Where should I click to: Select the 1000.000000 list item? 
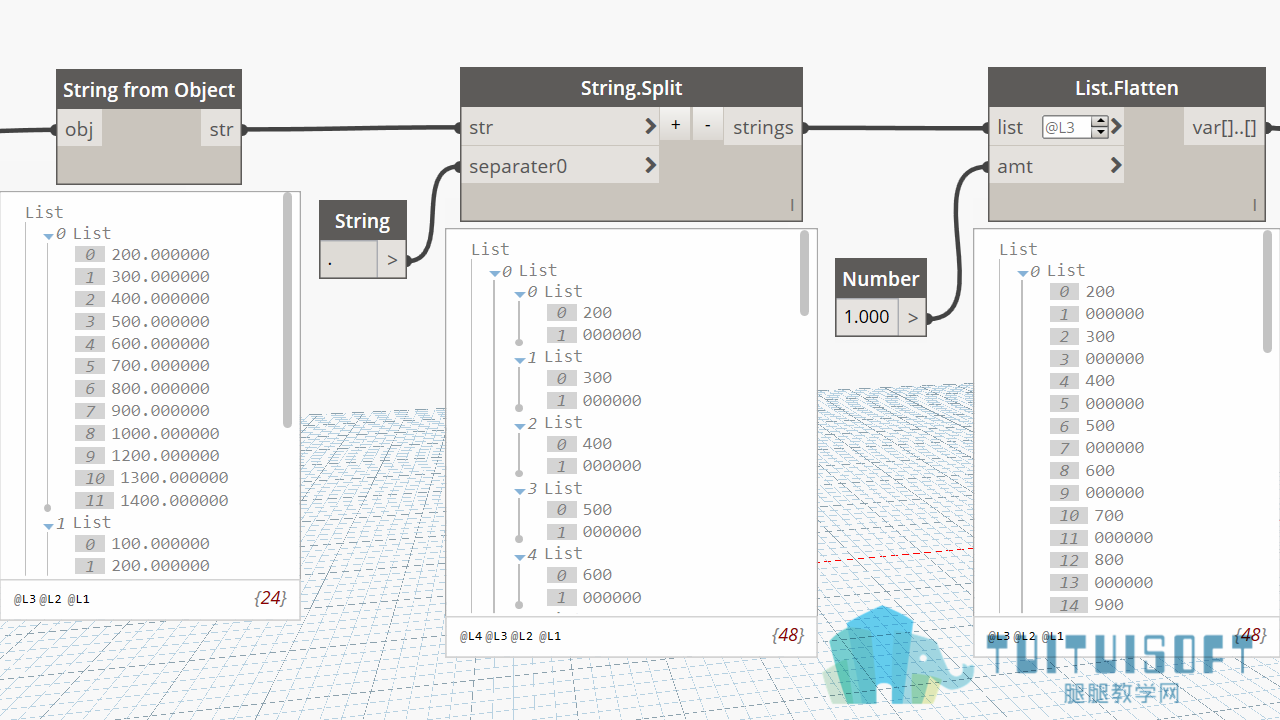click(x=165, y=433)
